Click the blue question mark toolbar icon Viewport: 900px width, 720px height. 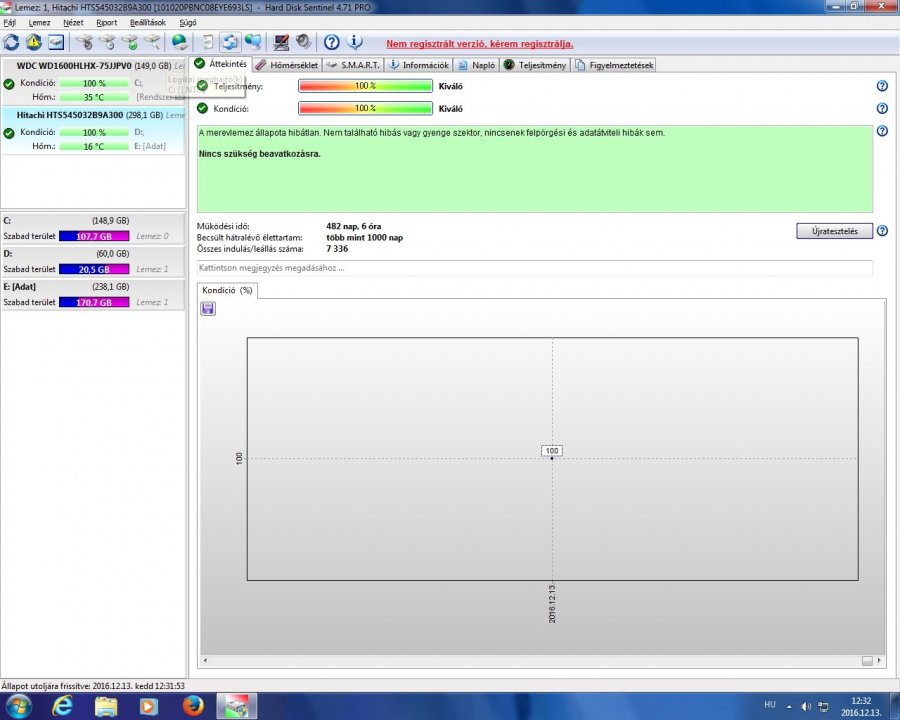331,42
